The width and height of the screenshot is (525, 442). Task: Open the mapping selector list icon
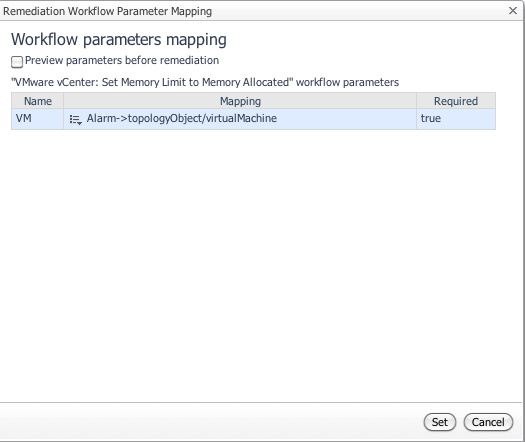(74, 119)
